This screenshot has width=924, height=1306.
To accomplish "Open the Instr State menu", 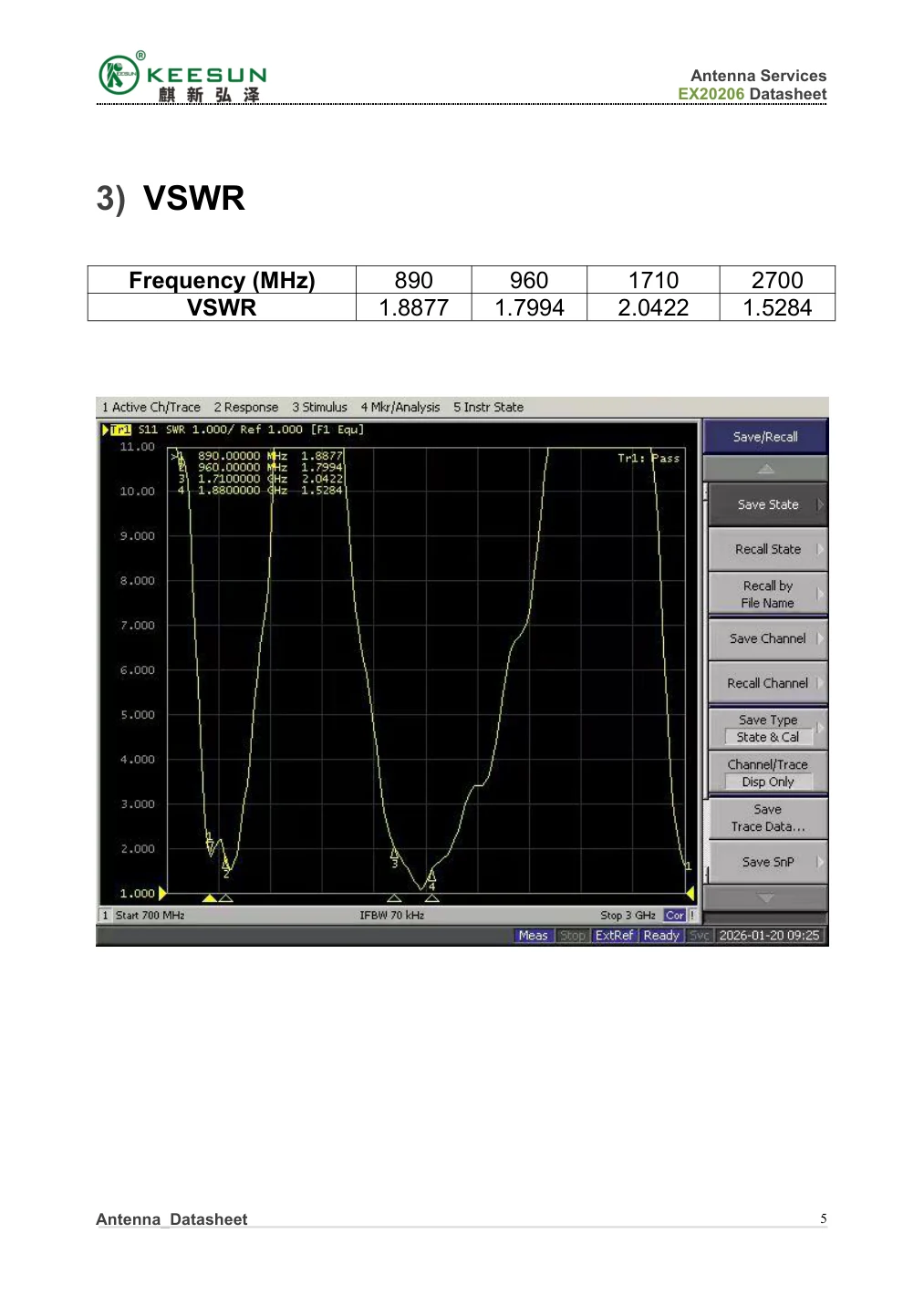I will click(488, 408).
